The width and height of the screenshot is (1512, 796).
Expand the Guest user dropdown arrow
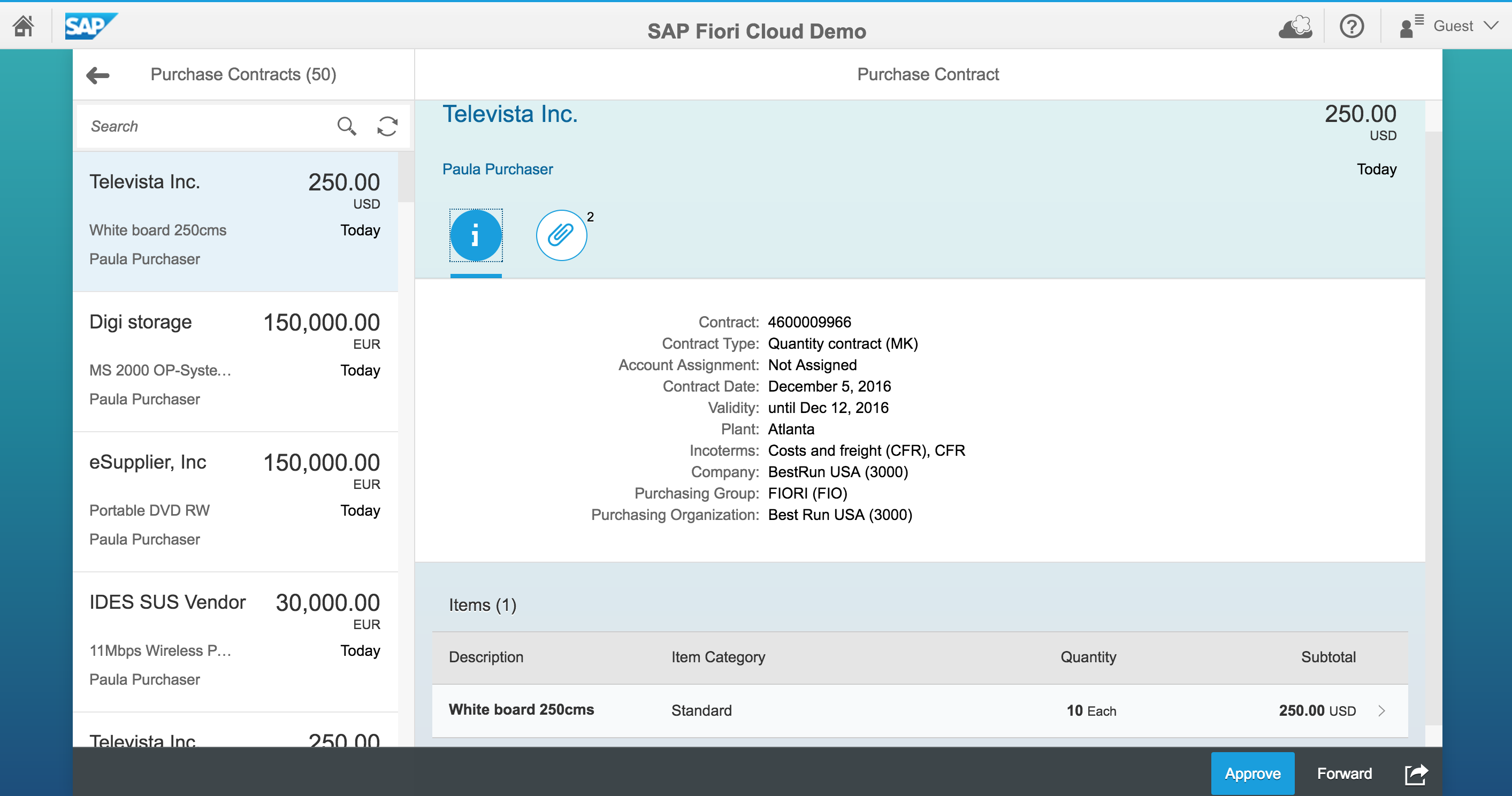point(1492,26)
